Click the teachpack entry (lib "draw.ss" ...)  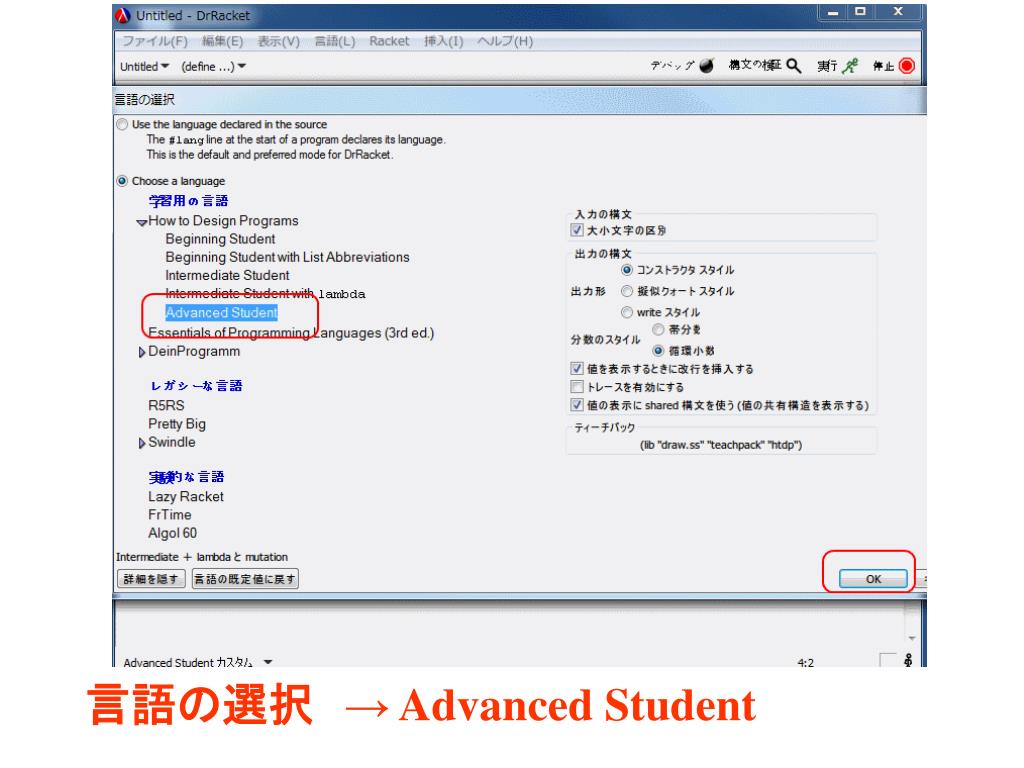click(721, 445)
